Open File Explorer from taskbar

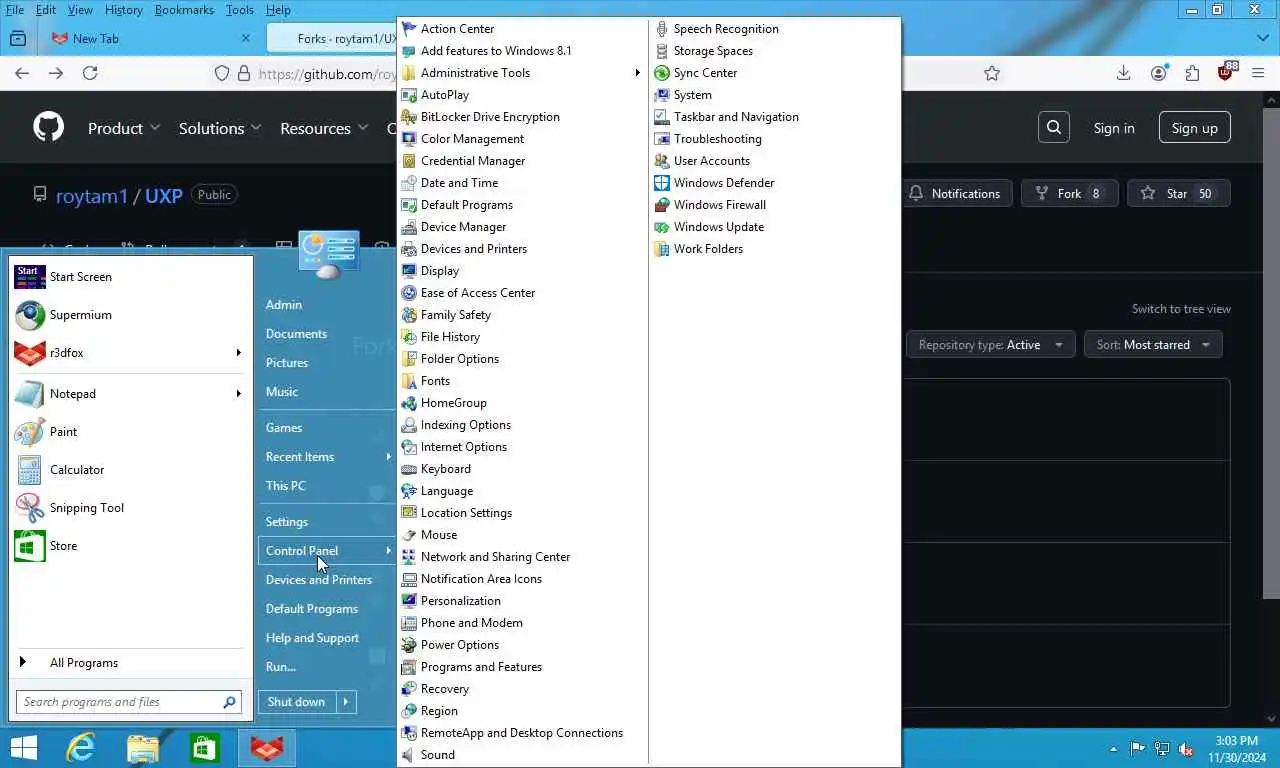tap(143, 748)
